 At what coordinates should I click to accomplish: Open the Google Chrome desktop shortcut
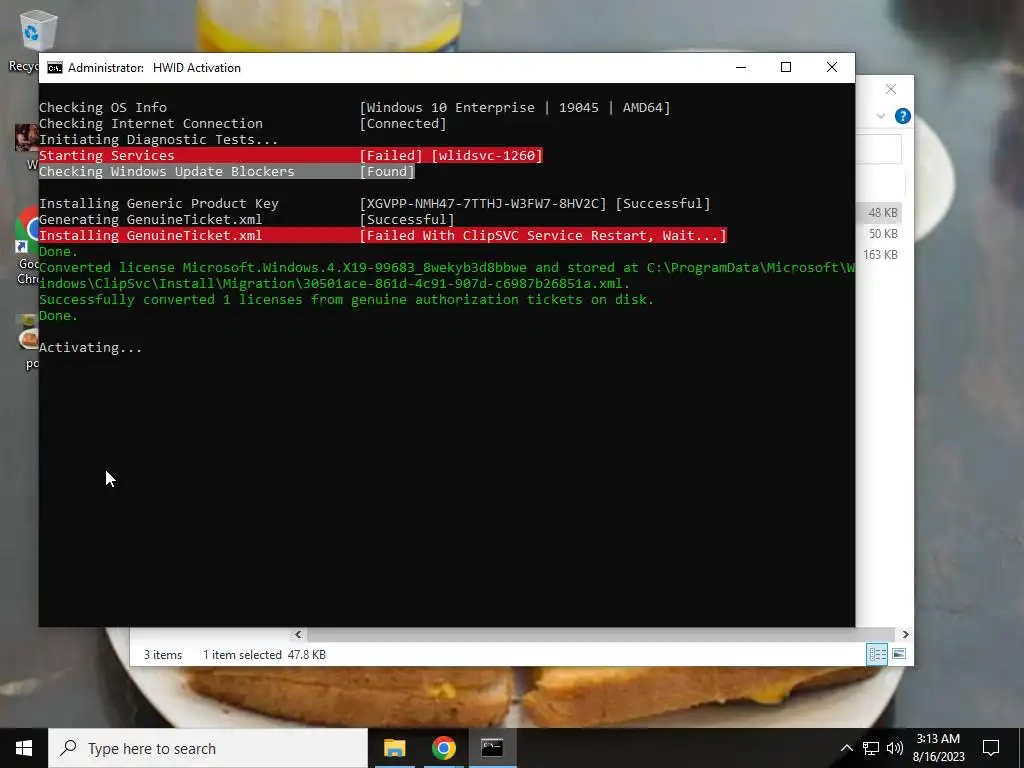click(26, 247)
